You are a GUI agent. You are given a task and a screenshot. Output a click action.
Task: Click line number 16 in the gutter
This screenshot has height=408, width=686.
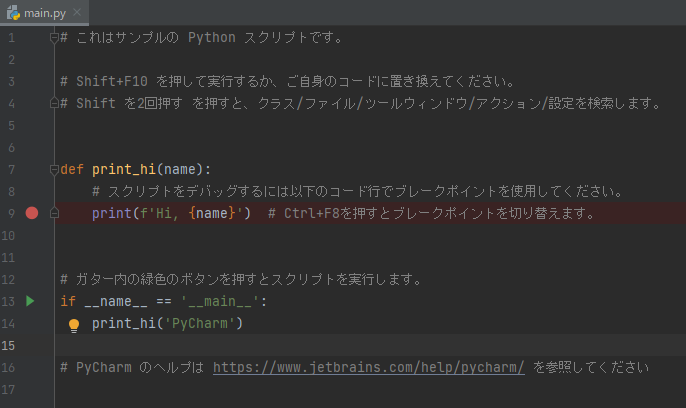click(x=8, y=367)
